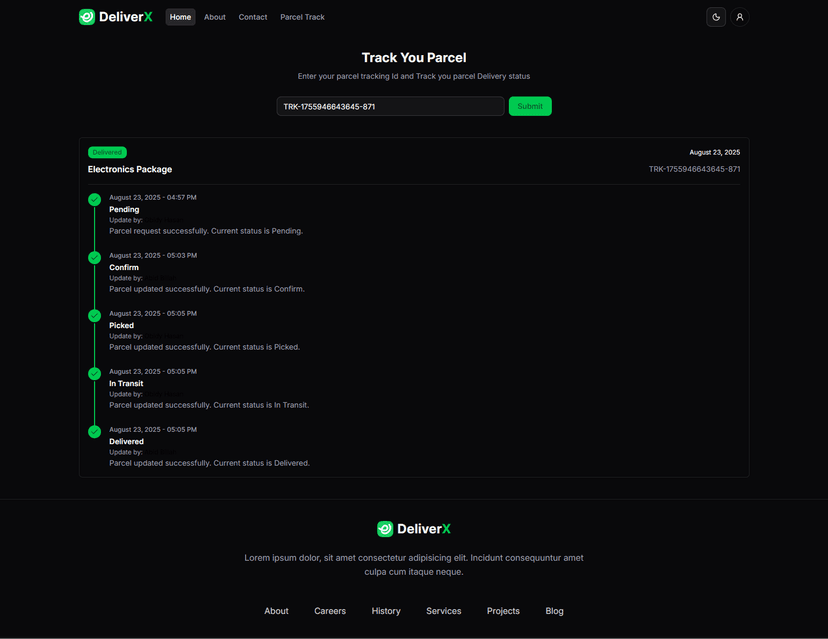This screenshot has width=828, height=639.
Task: Click the In Transit checkmark icon
Action: tap(94, 374)
